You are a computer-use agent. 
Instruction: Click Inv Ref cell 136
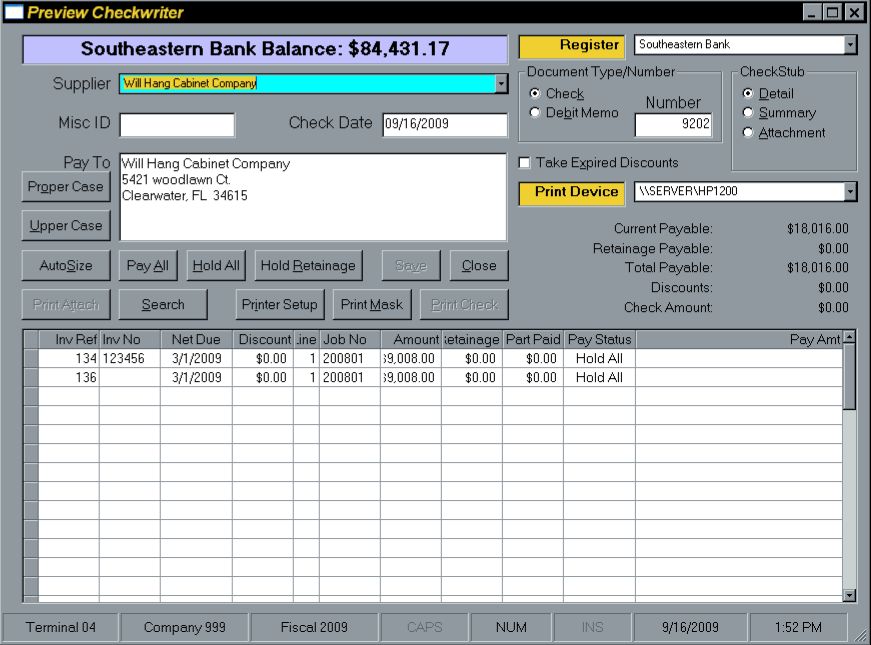tap(69, 377)
